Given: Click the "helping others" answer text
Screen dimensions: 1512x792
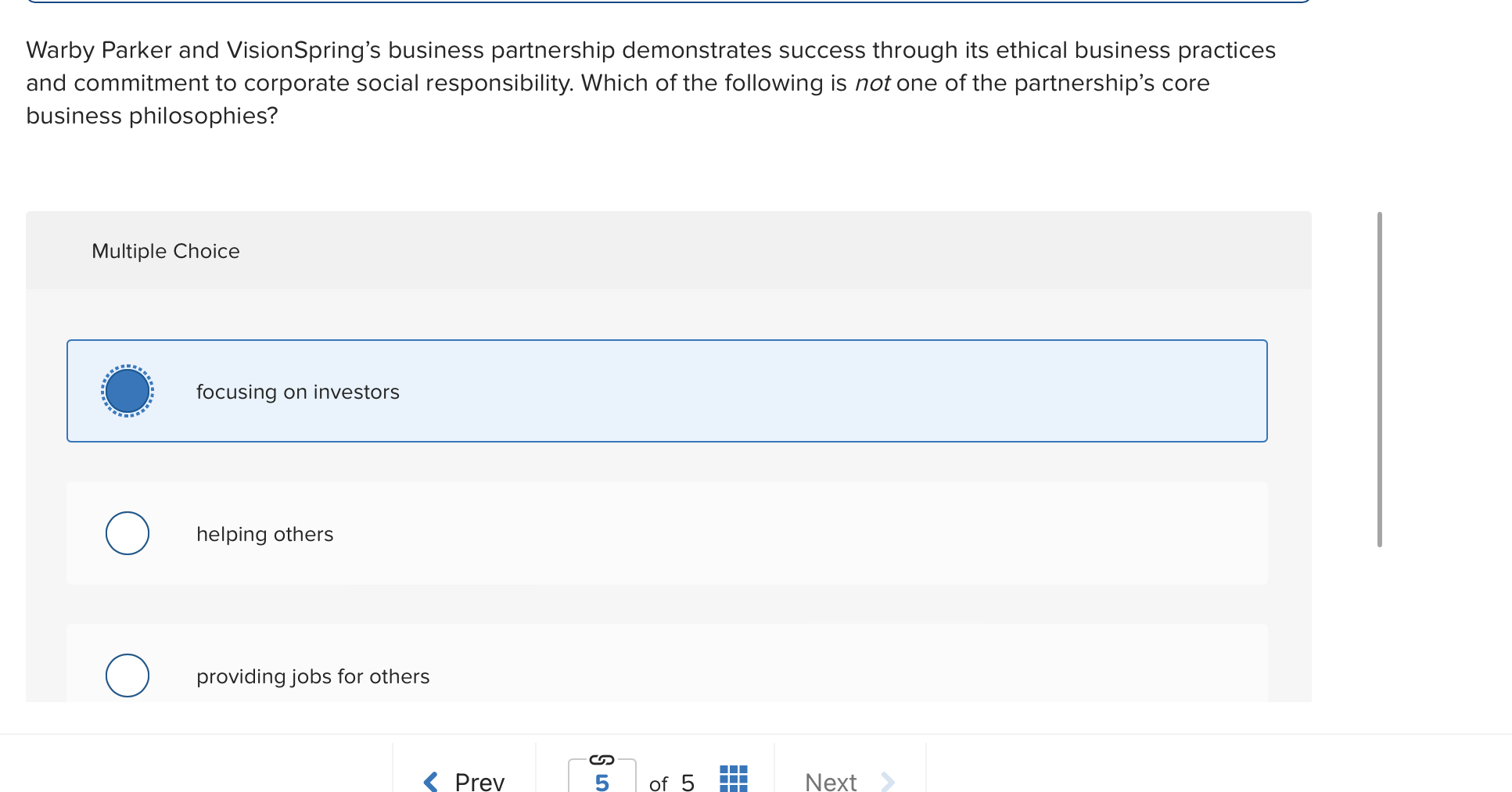Looking at the screenshot, I should click(x=264, y=534).
